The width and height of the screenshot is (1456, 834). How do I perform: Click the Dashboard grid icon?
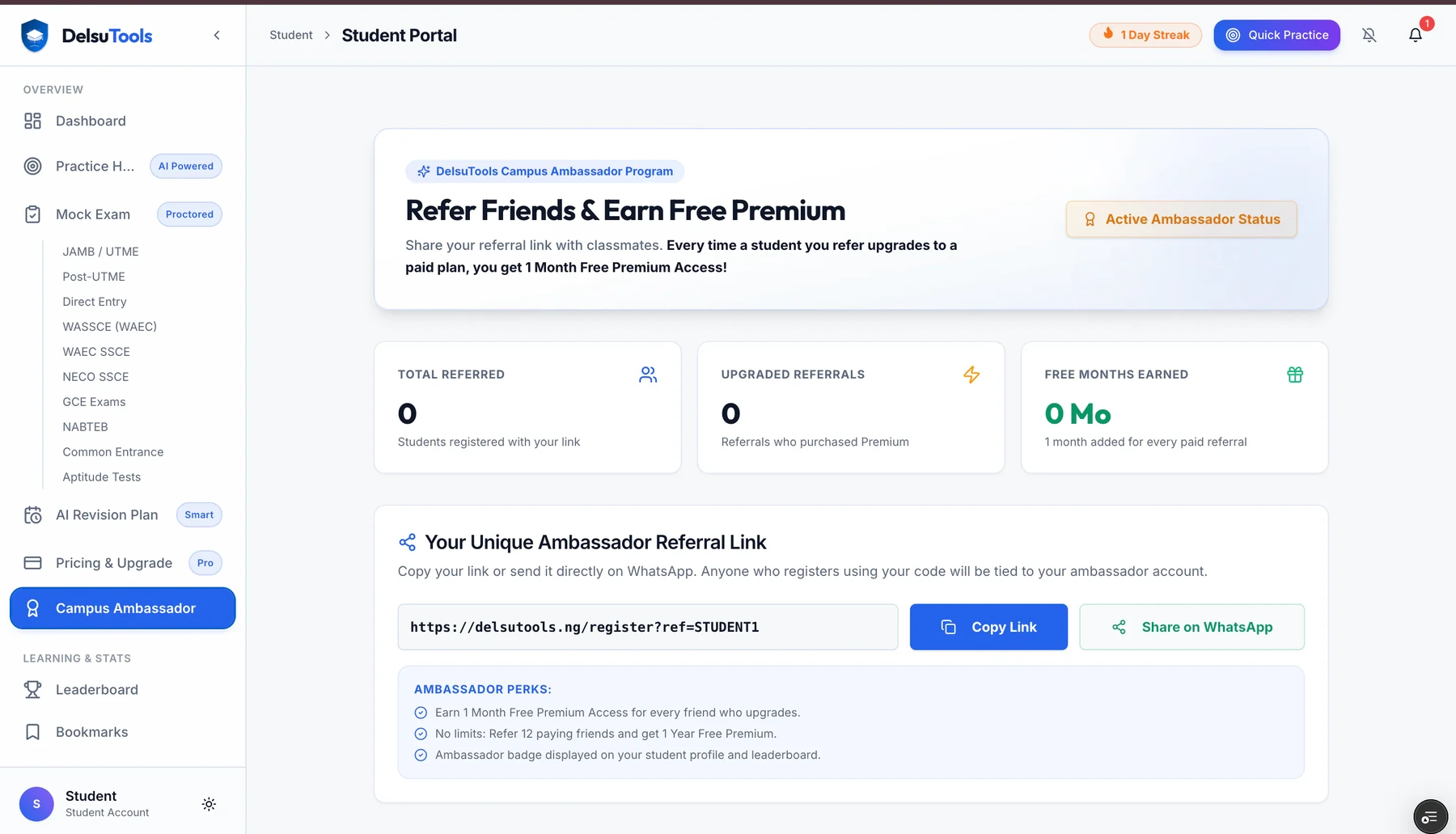pos(32,121)
